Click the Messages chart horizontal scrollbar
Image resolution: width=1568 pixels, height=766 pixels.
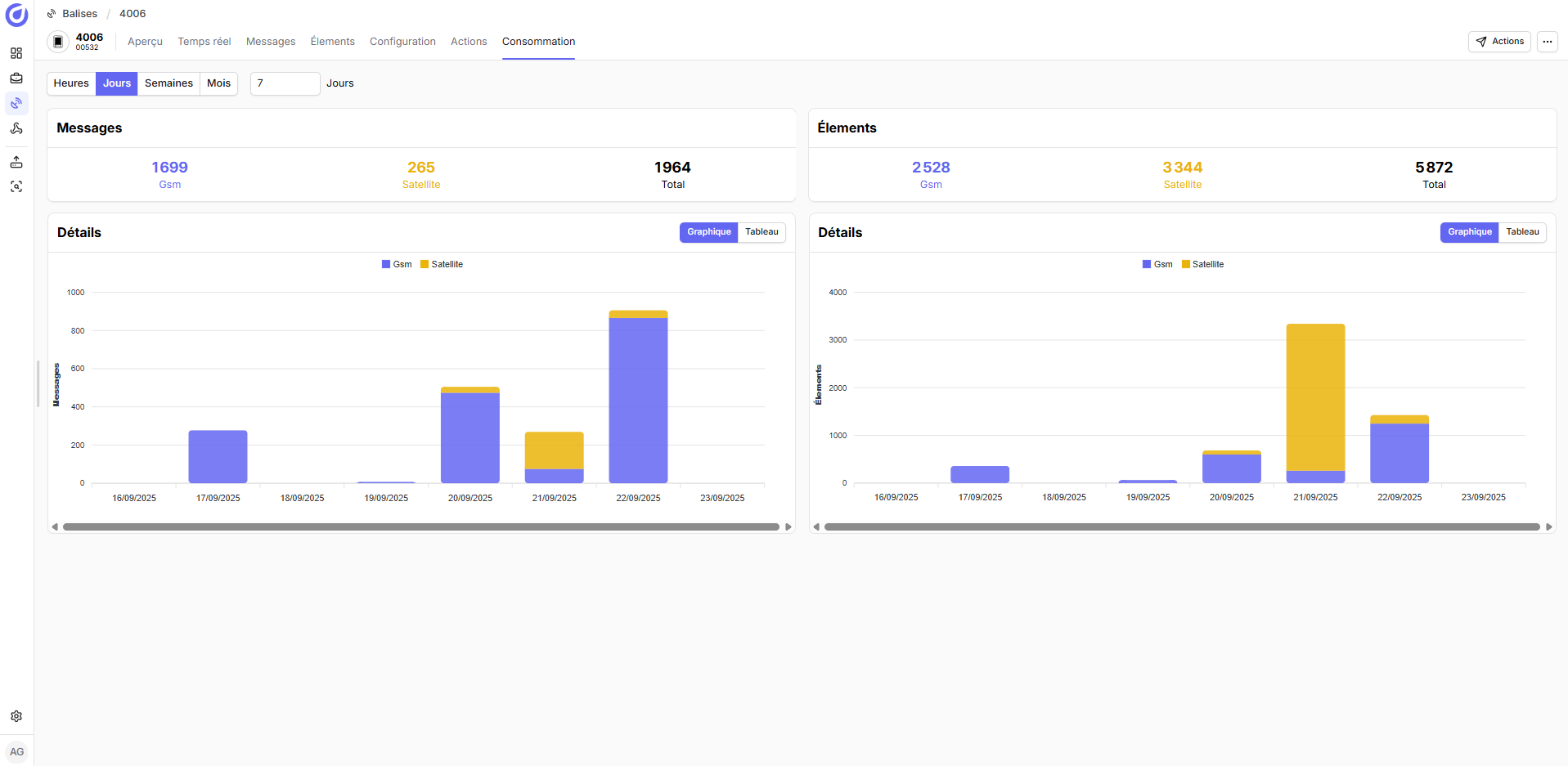coord(420,527)
